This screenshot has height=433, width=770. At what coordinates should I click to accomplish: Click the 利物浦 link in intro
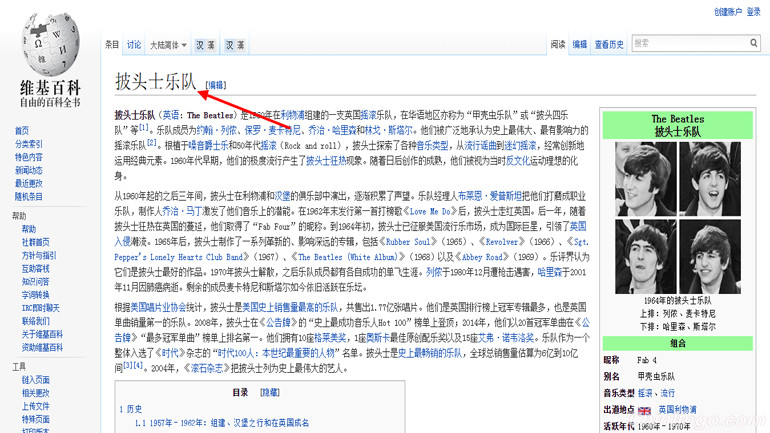point(293,115)
